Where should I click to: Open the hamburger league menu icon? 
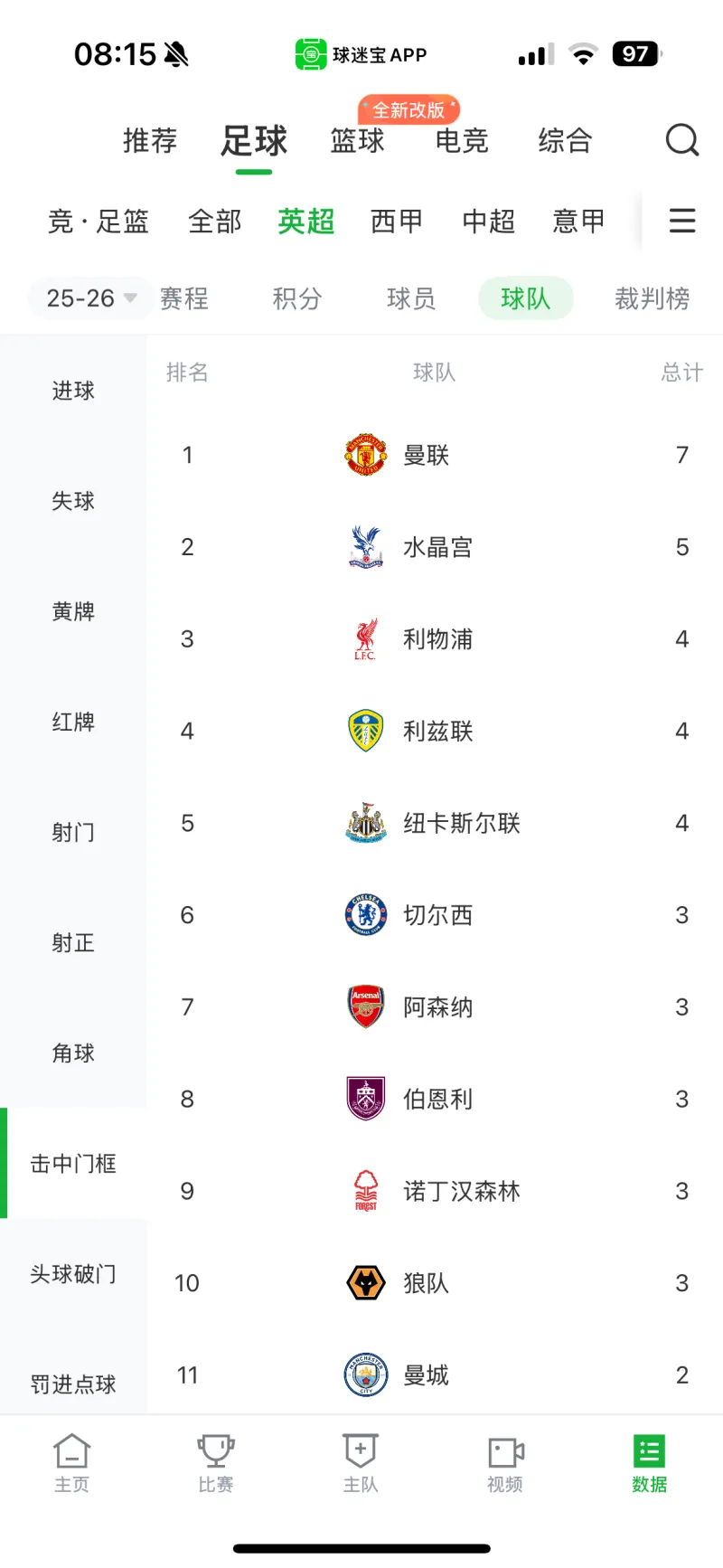coord(682,221)
